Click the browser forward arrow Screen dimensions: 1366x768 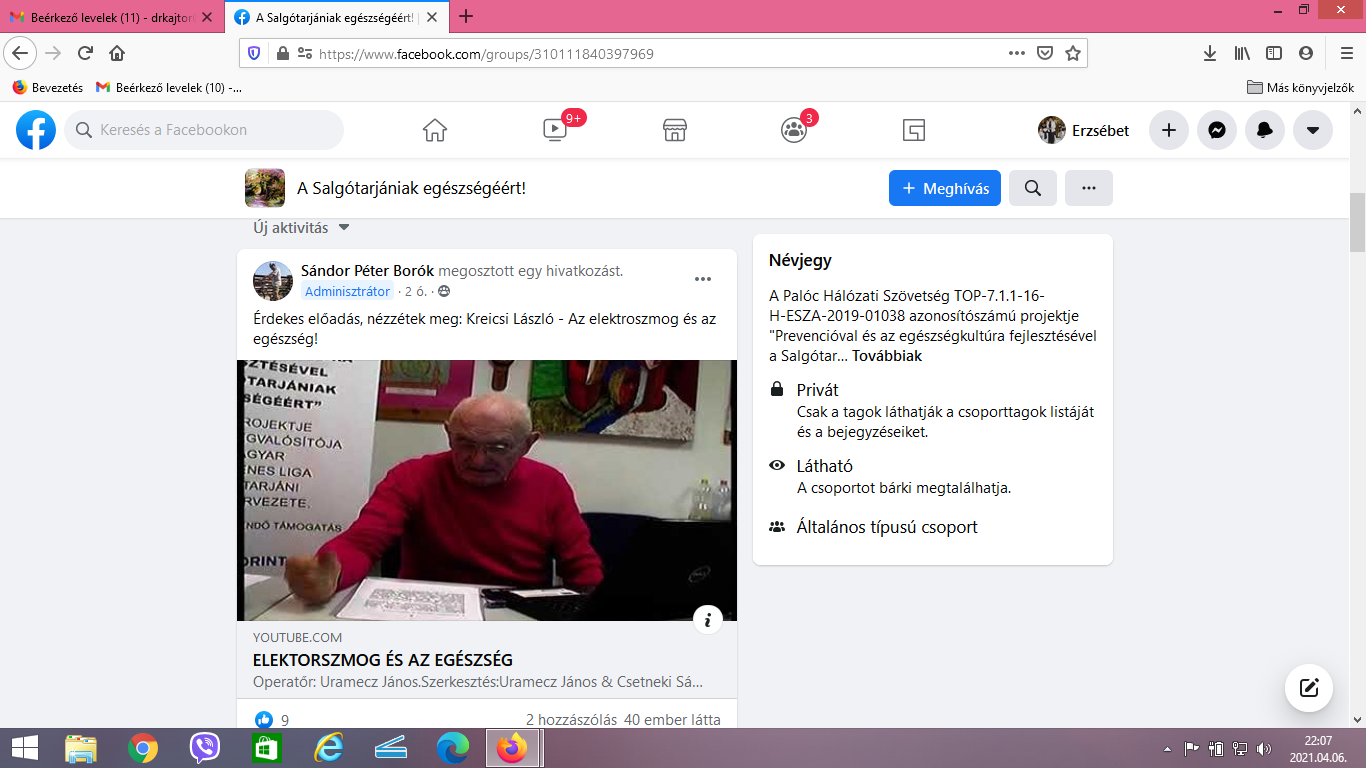[x=53, y=53]
